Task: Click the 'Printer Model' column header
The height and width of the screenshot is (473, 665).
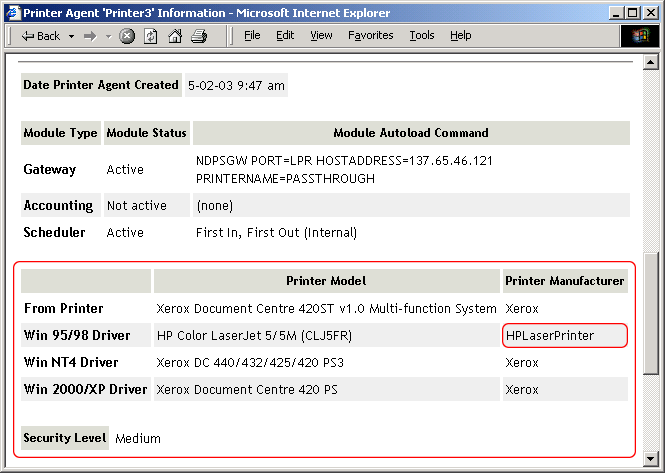Action: [327, 281]
